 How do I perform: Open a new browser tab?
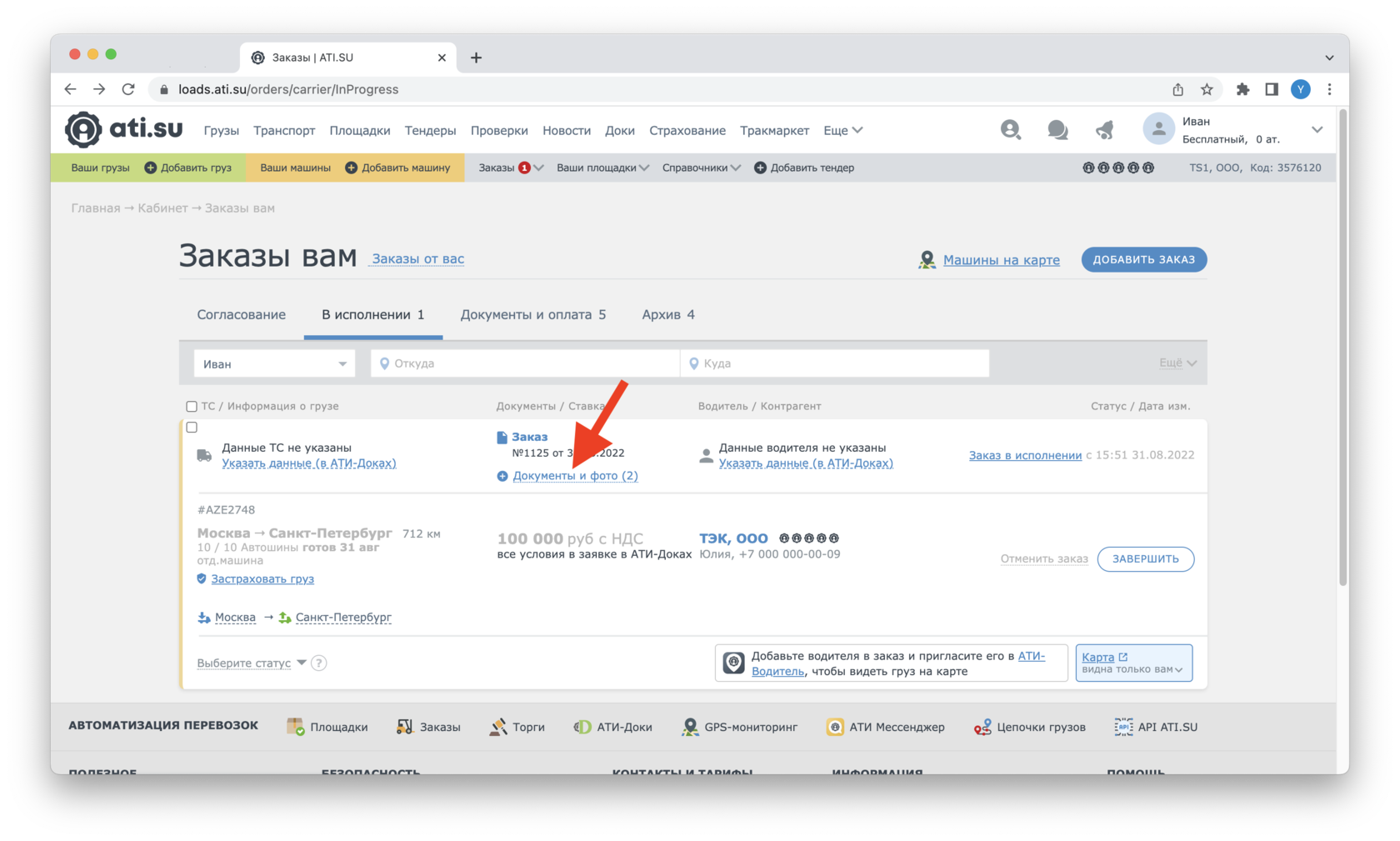click(476, 58)
